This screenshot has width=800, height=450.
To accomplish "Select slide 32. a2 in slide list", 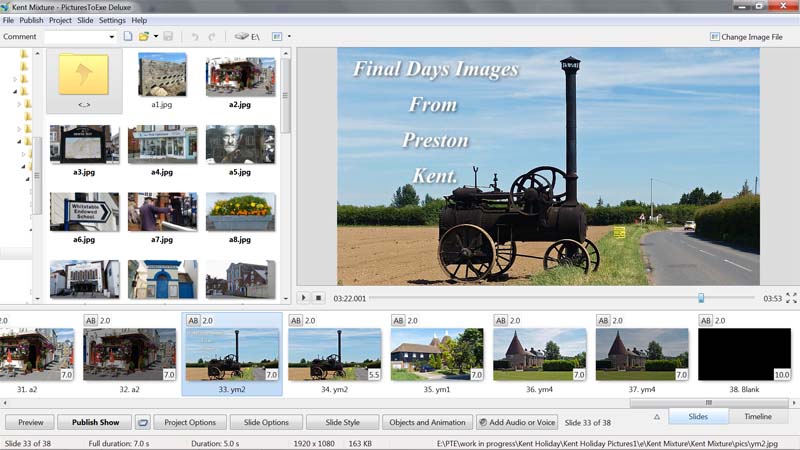I will point(130,354).
